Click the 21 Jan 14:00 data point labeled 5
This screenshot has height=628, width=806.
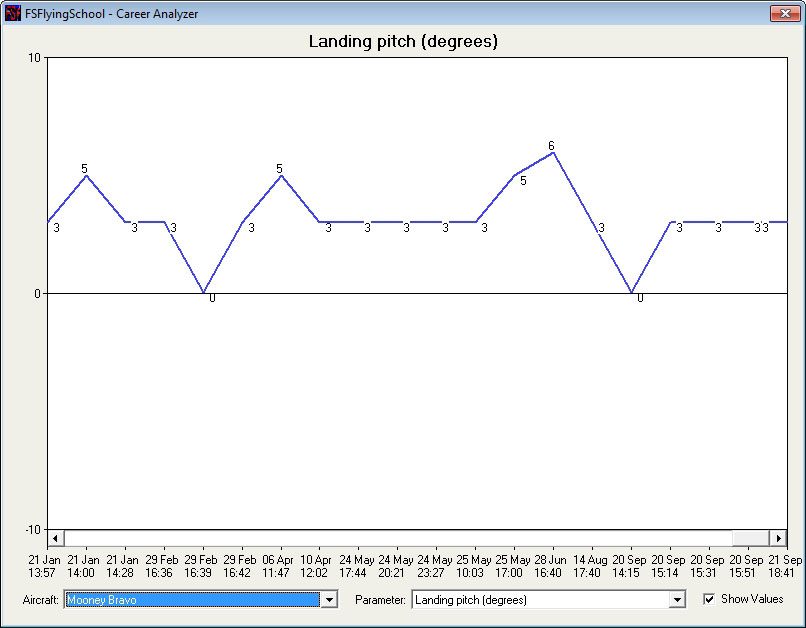pyautogui.click(x=86, y=175)
